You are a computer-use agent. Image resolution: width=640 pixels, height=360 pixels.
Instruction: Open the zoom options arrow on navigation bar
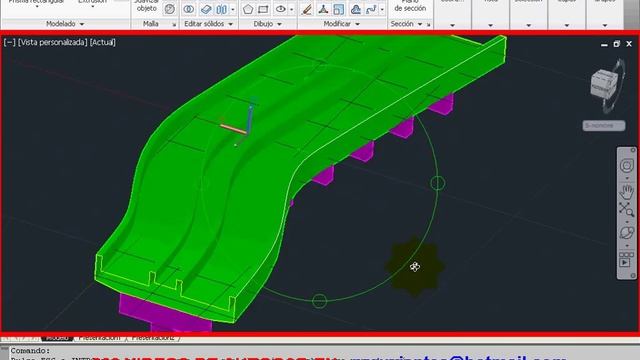click(627, 222)
